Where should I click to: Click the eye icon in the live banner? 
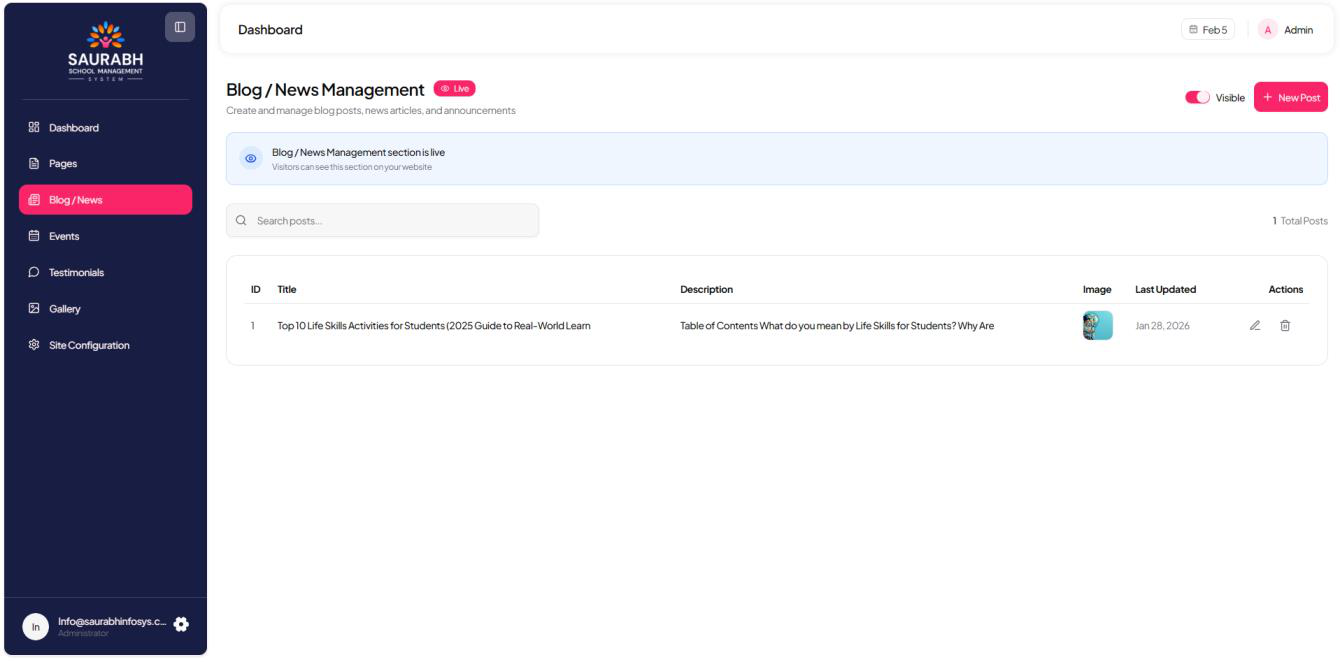pyautogui.click(x=251, y=159)
